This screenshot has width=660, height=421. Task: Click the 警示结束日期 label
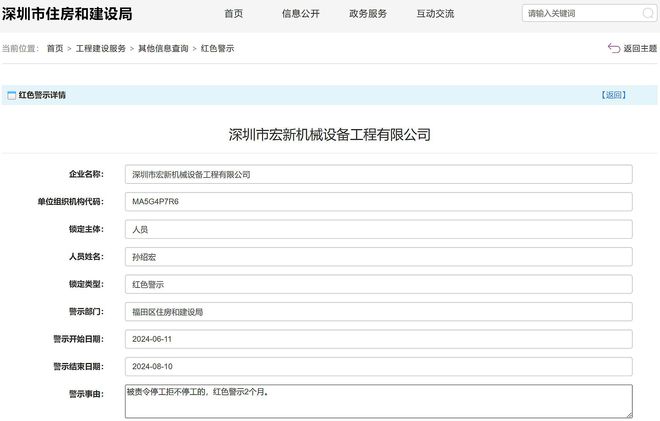[x=78, y=366]
